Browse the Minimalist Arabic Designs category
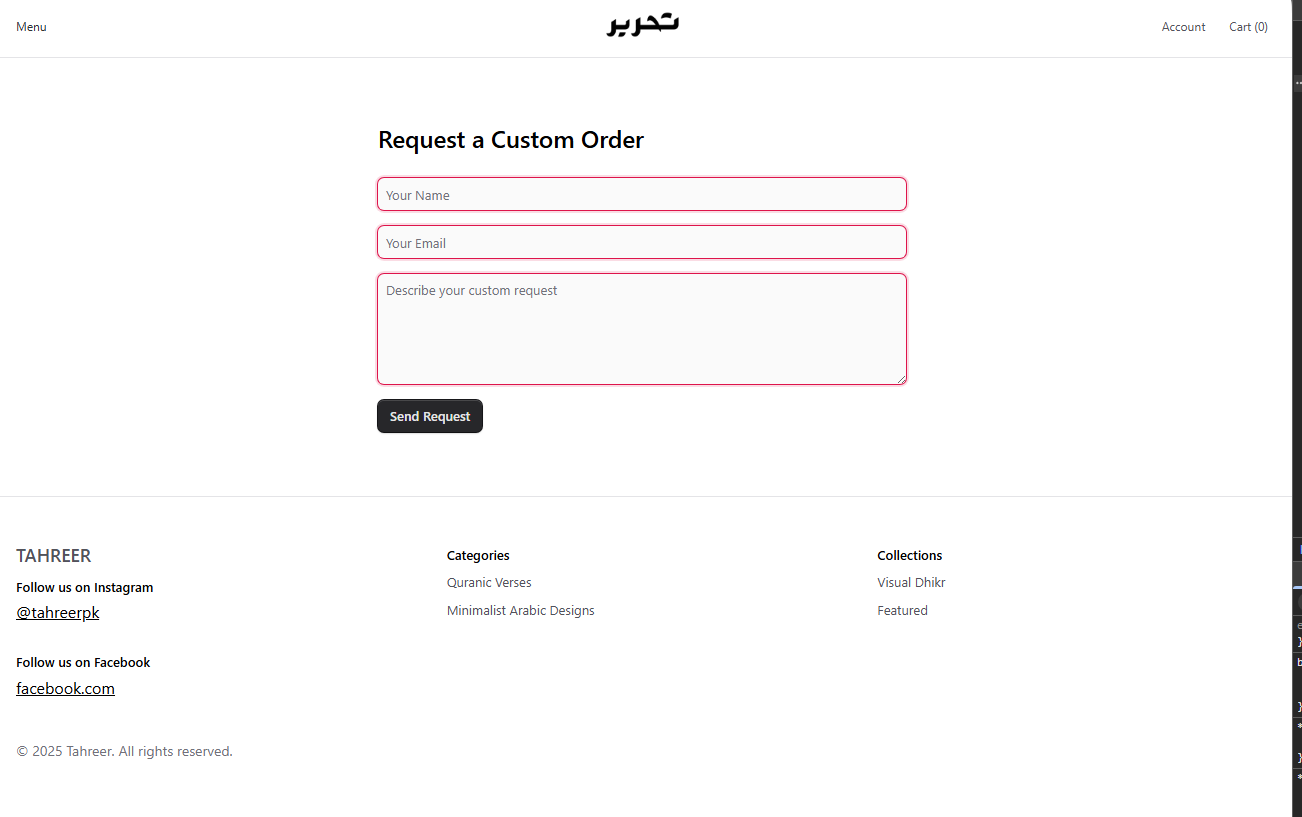Viewport: 1302px width, 817px height. point(520,610)
